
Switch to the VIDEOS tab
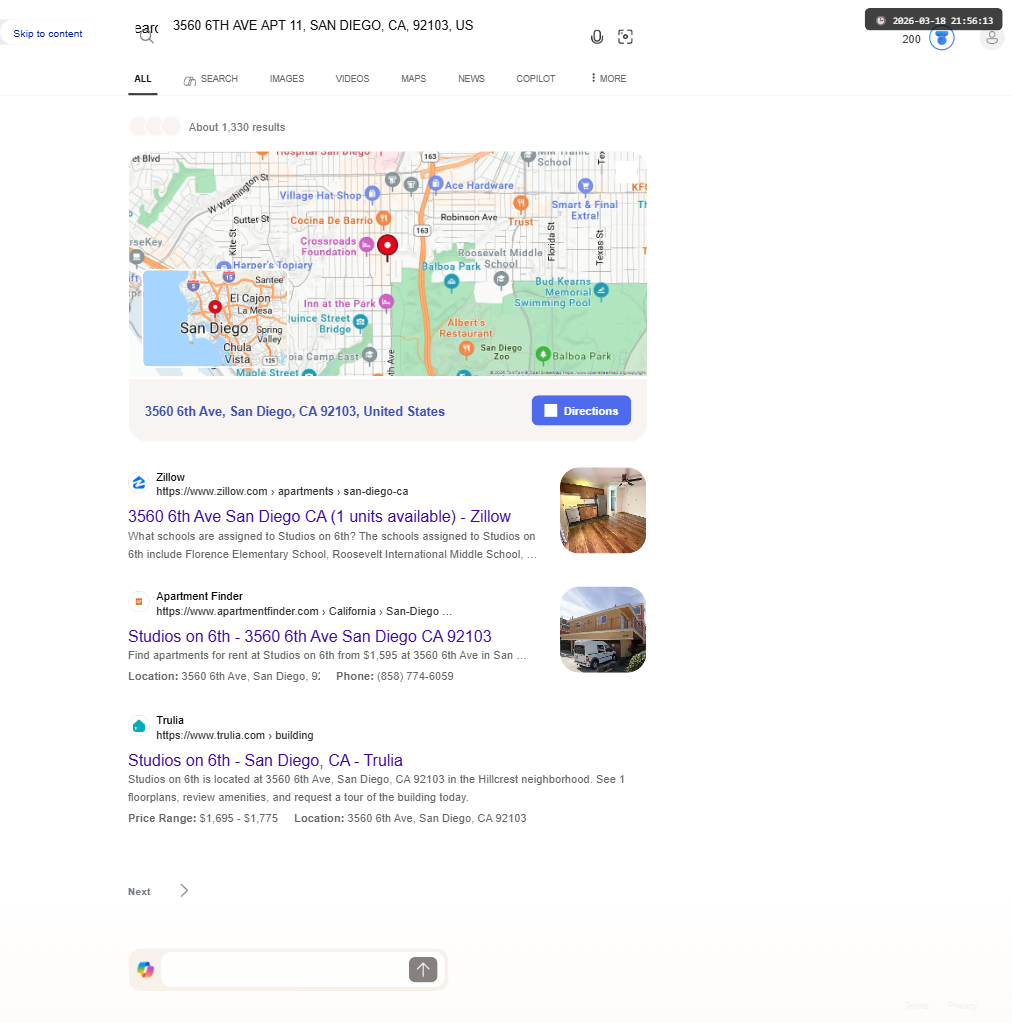pos(352,78)
